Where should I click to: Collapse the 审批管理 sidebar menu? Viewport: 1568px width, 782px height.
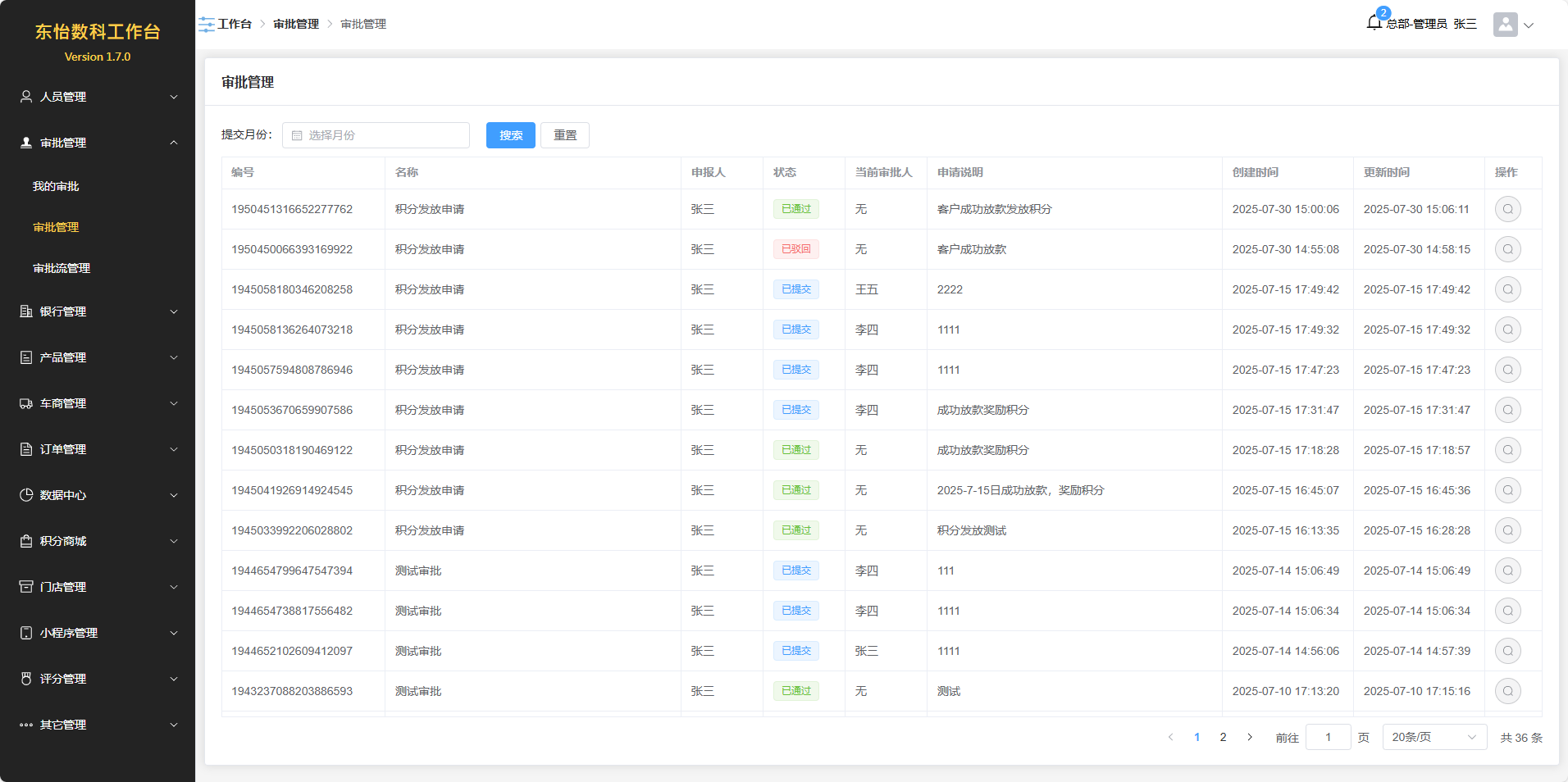coord(97,143)
